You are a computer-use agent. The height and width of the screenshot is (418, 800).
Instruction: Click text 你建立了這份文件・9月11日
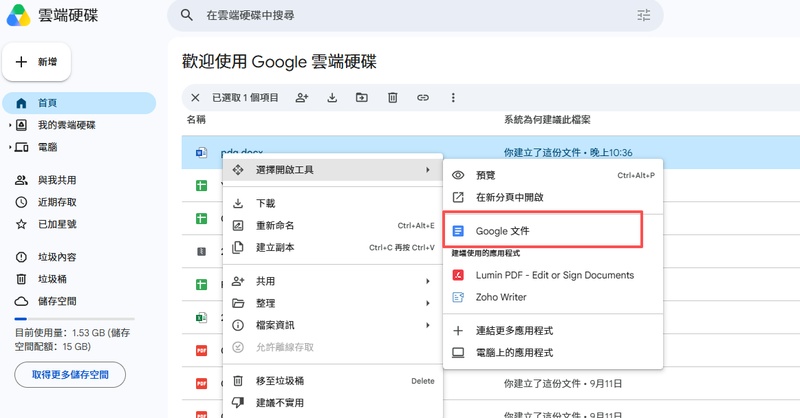pos(563,384)
